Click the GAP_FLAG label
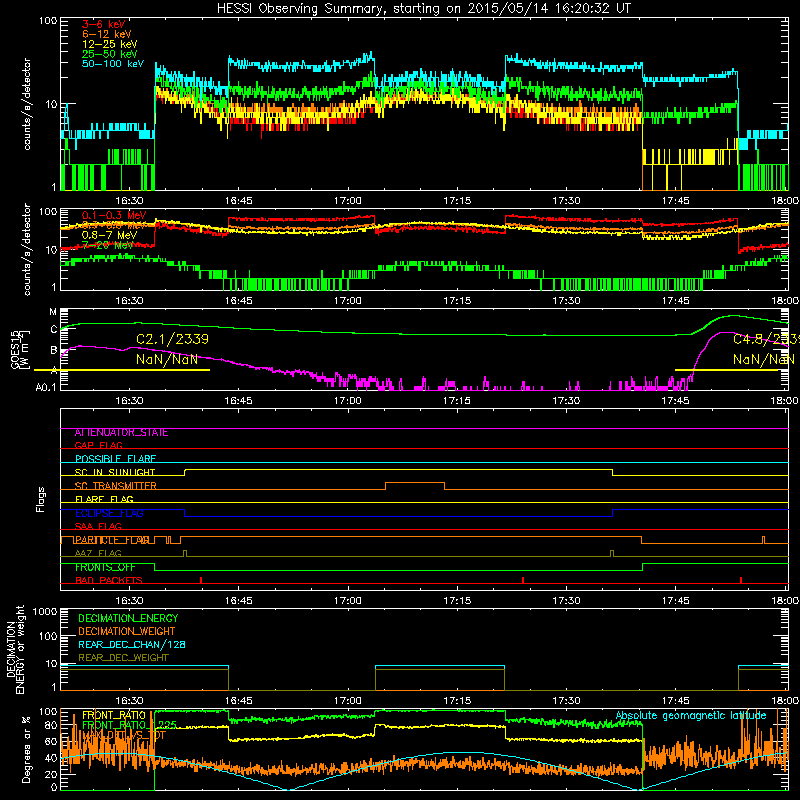The height and width of the screenshot is (800, 800). (98, 445)
